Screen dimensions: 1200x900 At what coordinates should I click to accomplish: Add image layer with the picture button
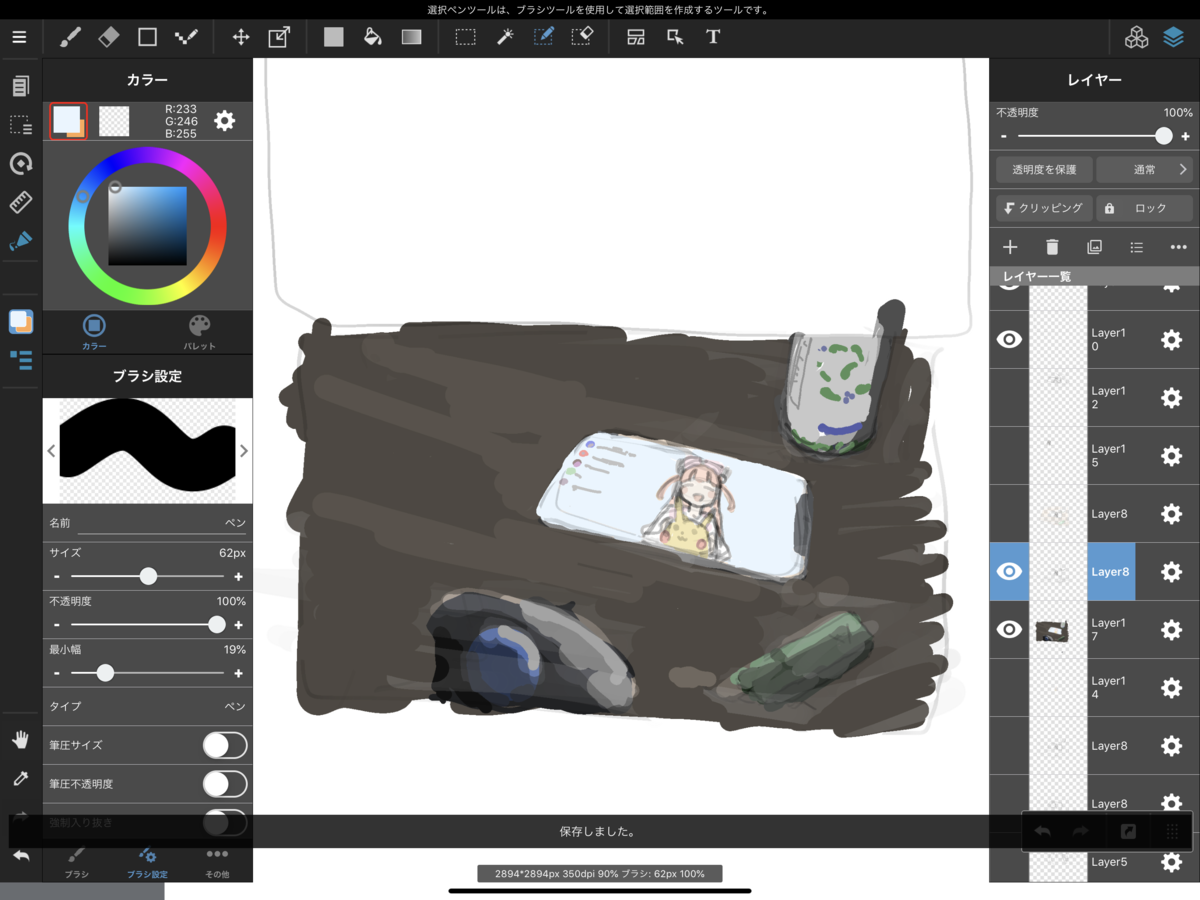(1094, 247)
